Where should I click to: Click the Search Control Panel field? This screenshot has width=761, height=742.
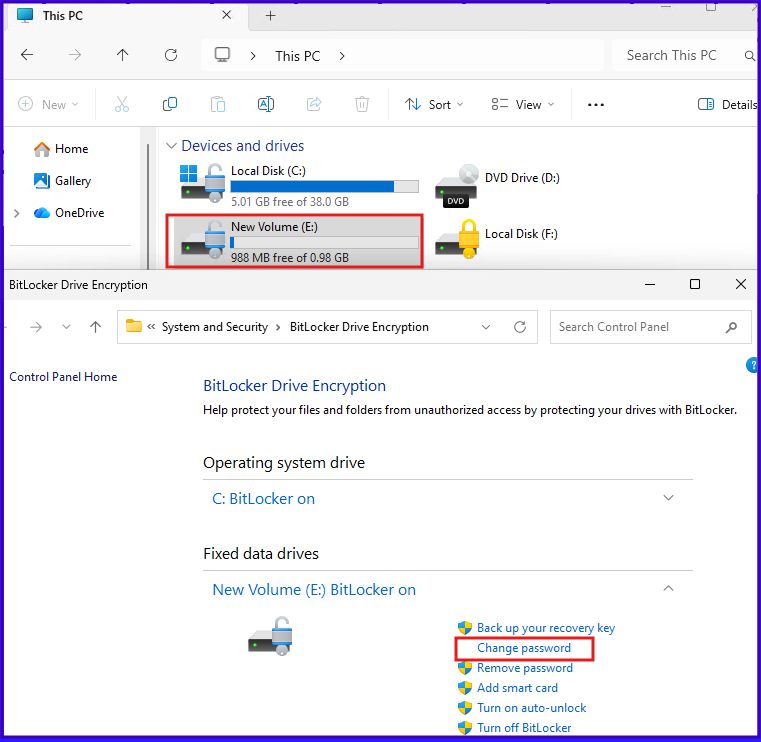coord(638,327)
